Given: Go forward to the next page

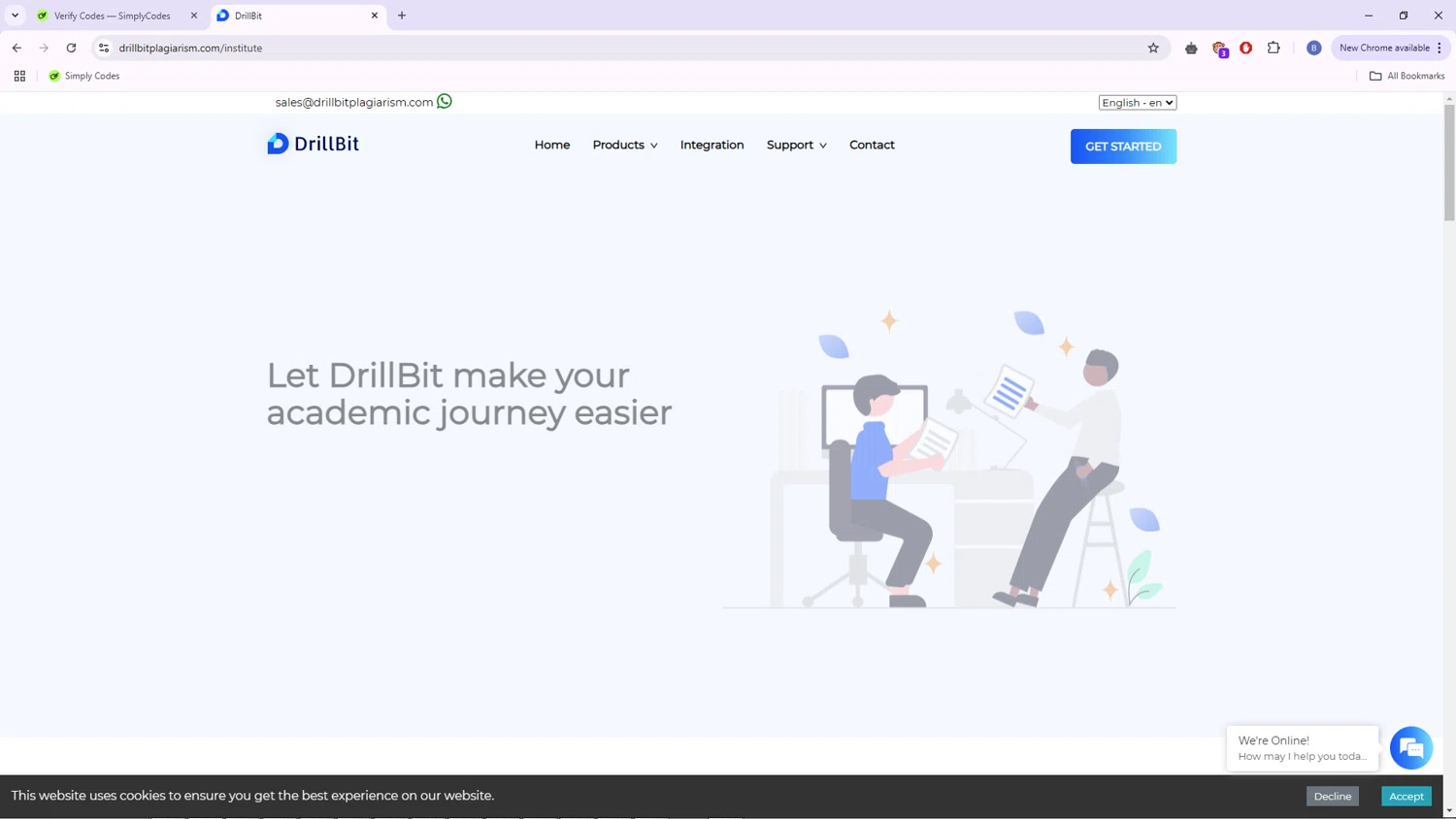Looking at the screenshot, I should (x=44, y=48).
